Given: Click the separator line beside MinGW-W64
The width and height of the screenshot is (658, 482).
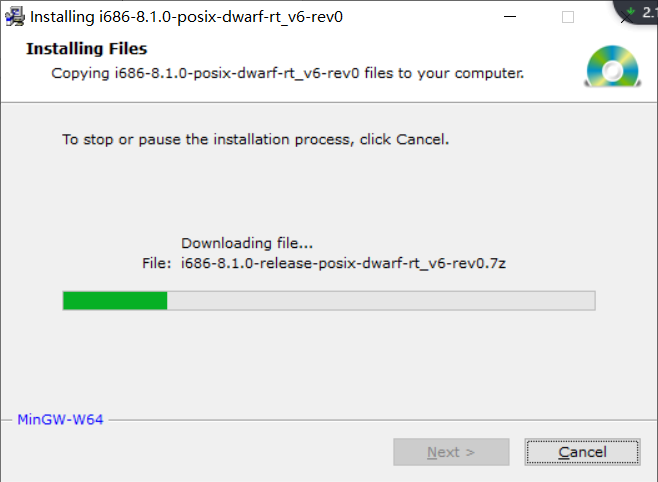Looking at the screenshot, I should pos(382,420).
